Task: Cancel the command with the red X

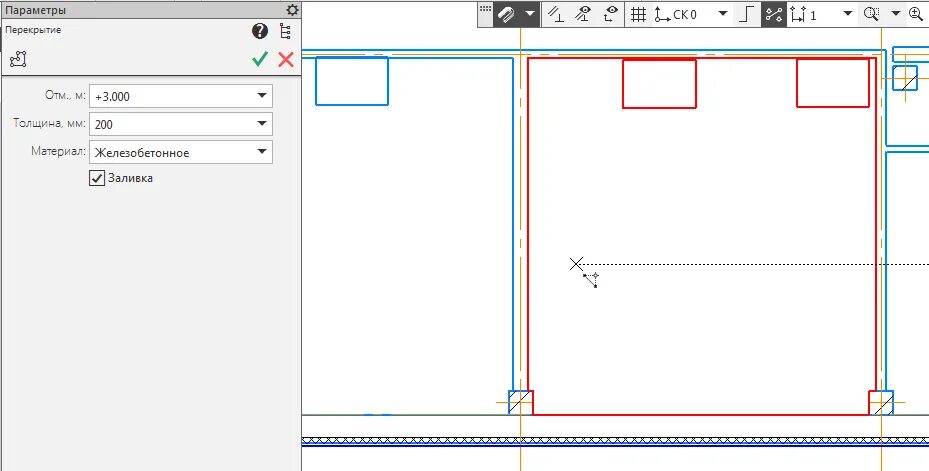Action: click(x=286, y=59)
